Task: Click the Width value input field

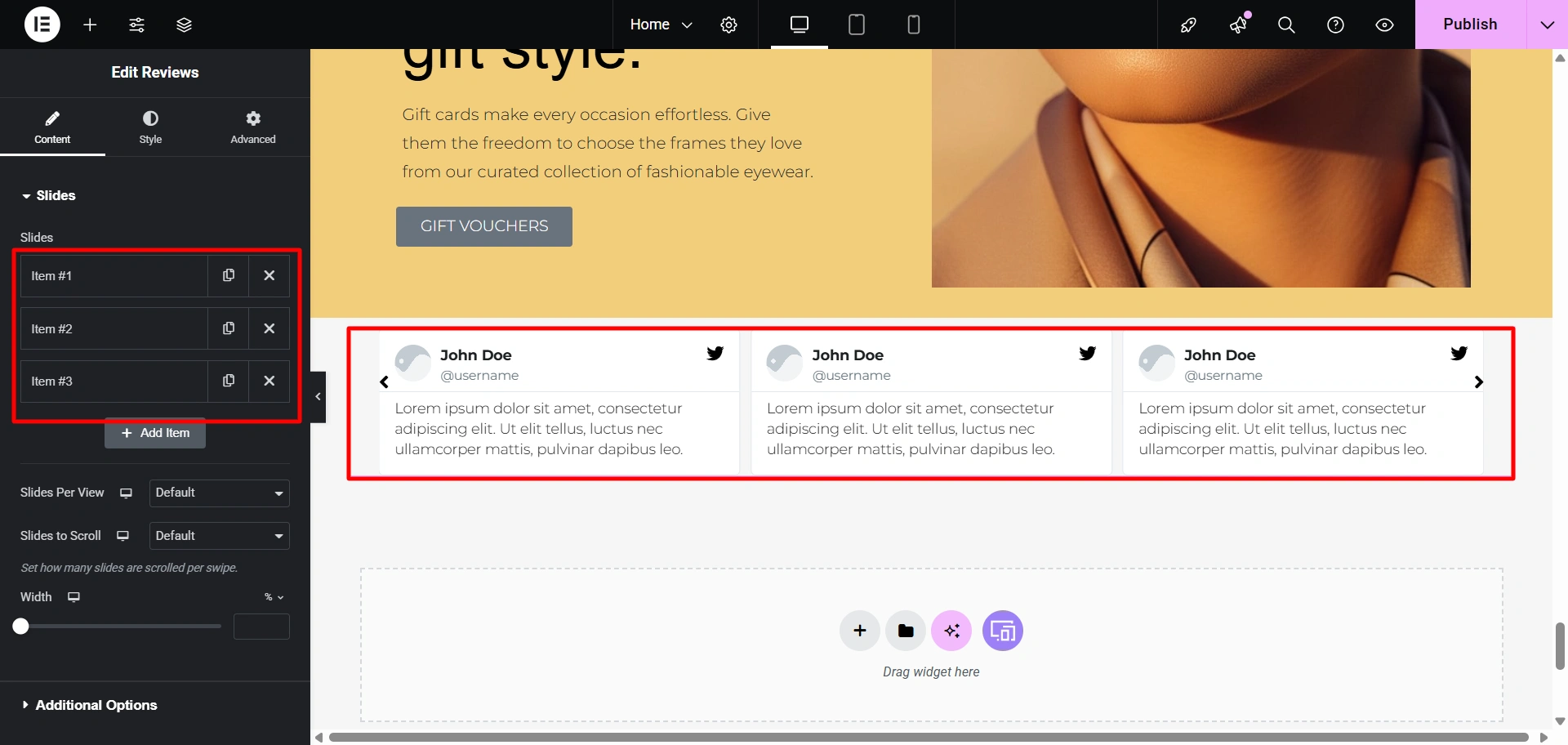Action: click(261, 627)
